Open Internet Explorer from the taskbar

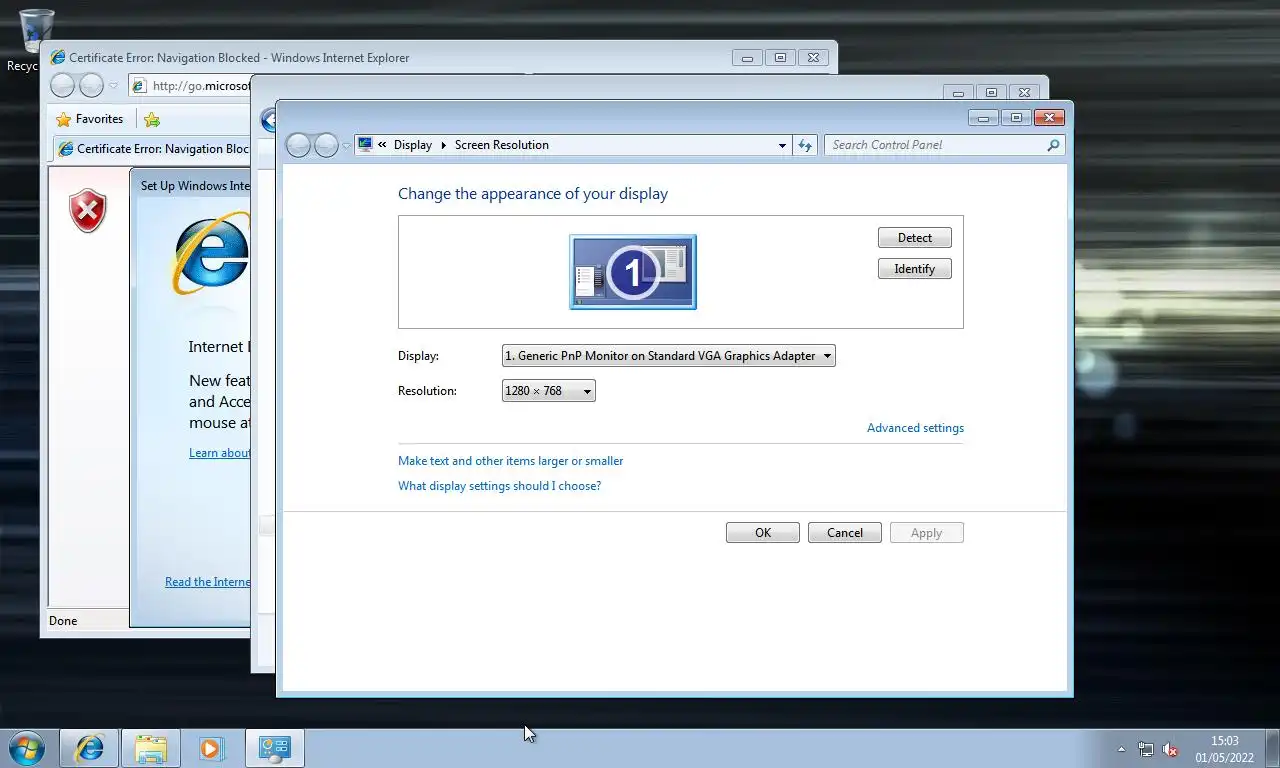(x=89, y=748)
